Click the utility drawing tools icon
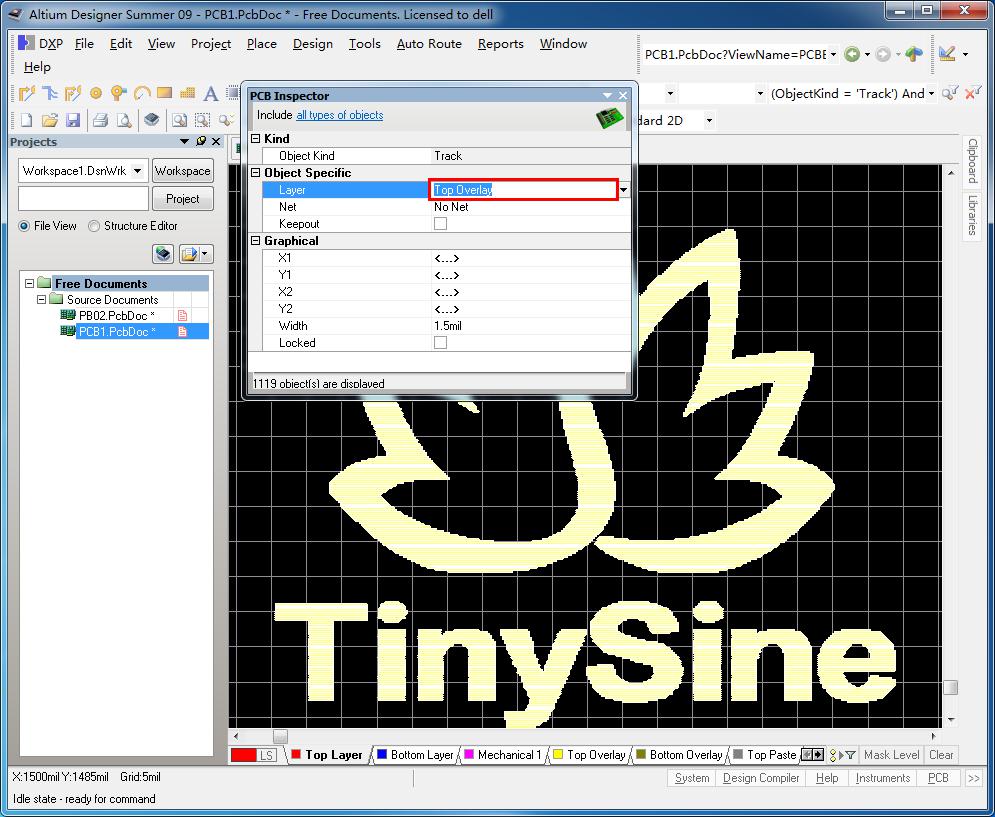995x817 pixels. pyautogui.click(x=947, y=55)
